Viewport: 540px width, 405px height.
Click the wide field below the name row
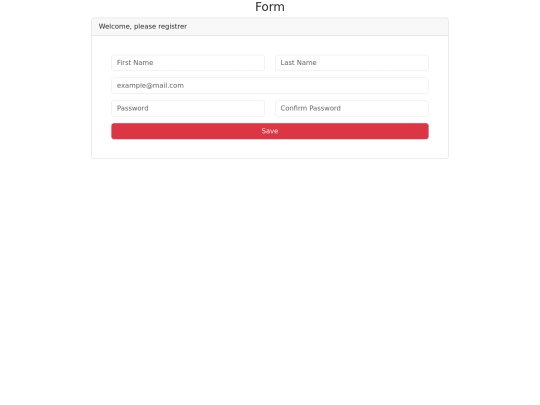(270, 85)
